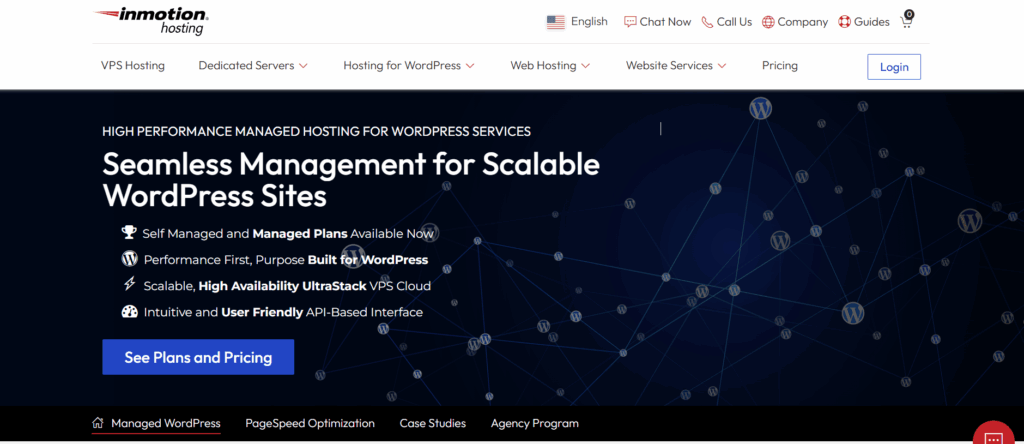
Task: Go to VPS Hosting
Action: 133,65
